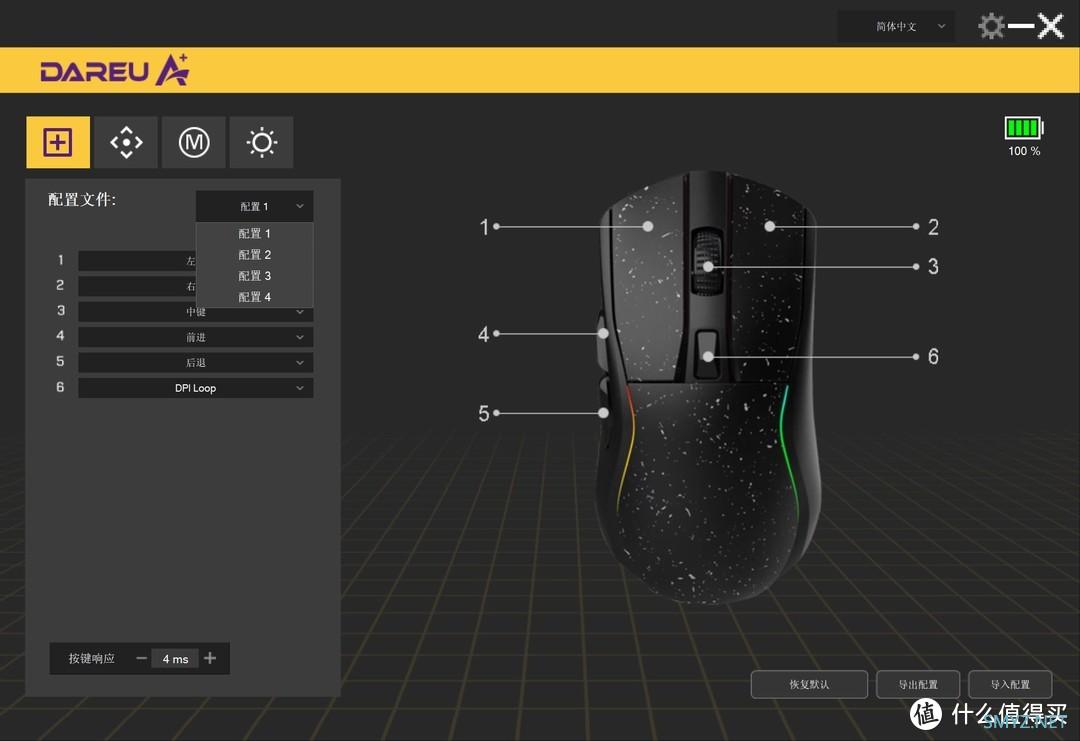Open the button assignment tab

pyautogui.click(x=58, y=143)
